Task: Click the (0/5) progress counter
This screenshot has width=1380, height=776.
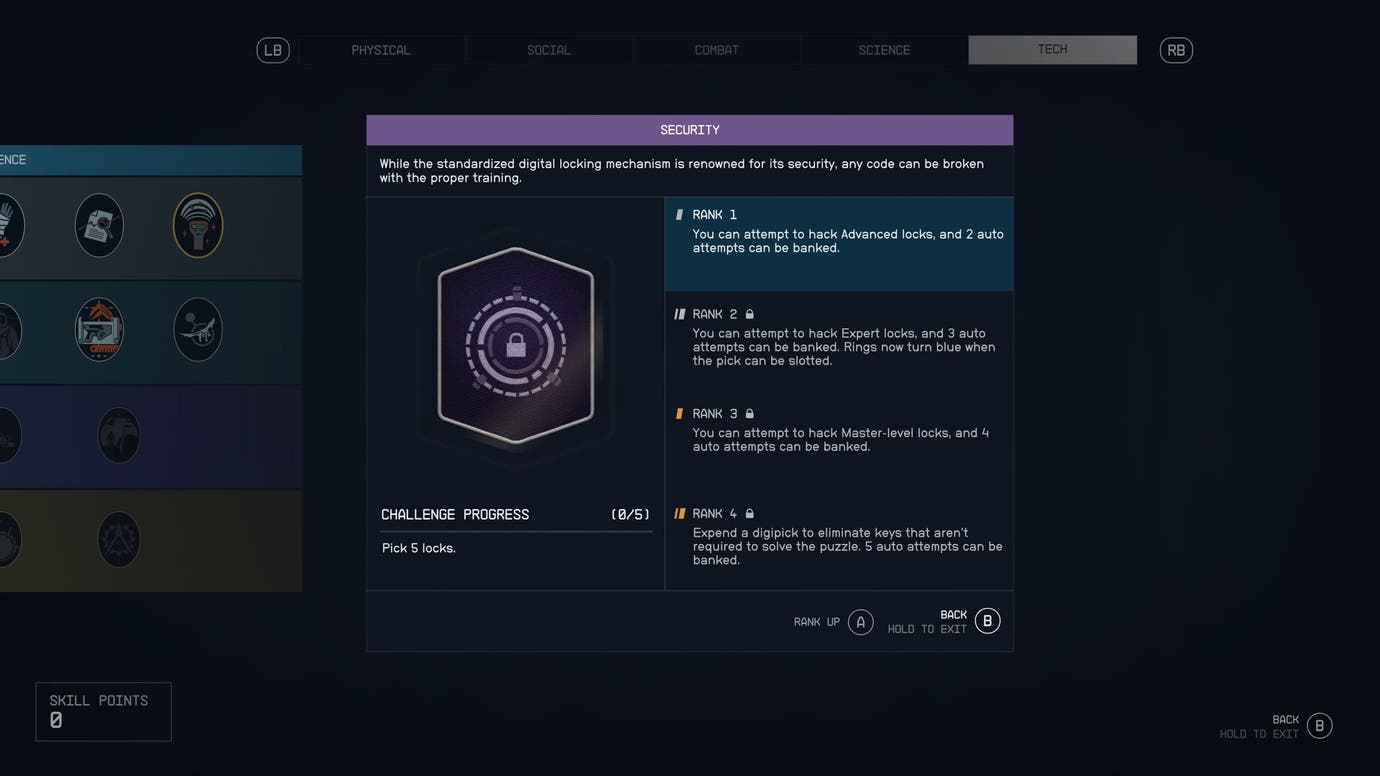Action: point(631,515)
